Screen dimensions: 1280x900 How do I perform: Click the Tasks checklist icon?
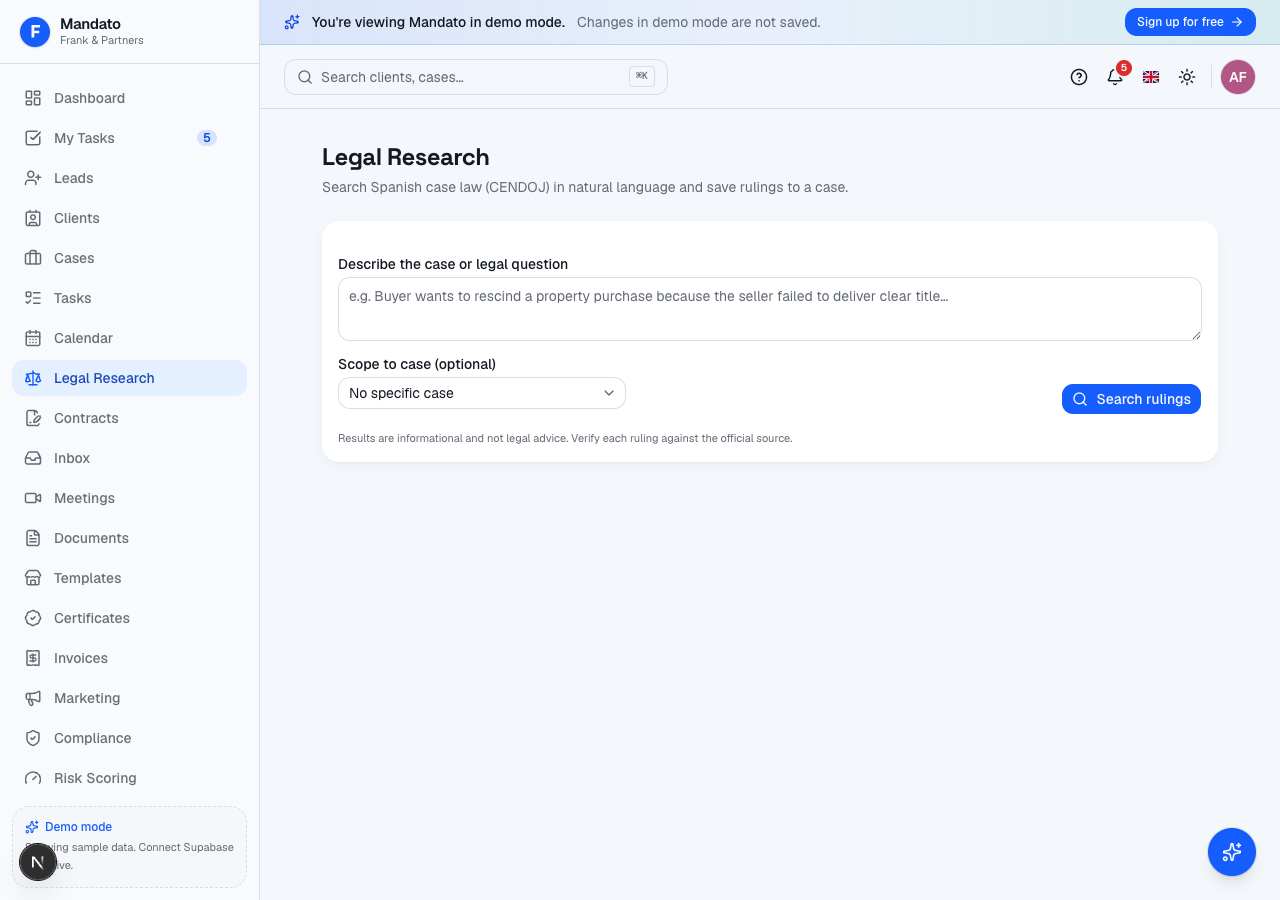(33, 298)
